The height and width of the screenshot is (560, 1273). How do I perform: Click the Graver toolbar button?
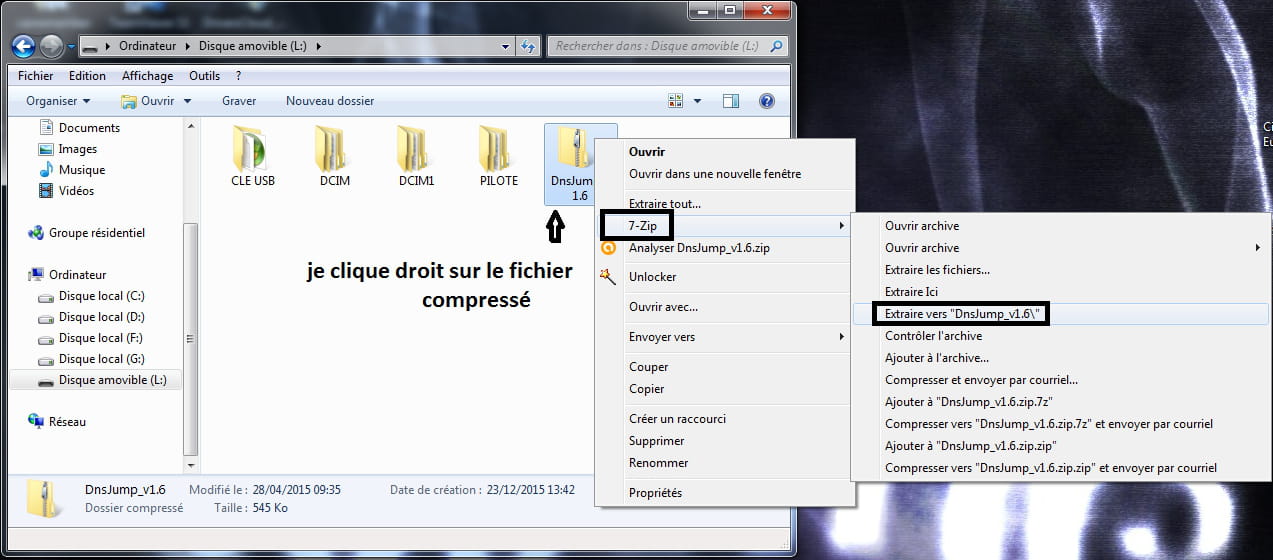click(x=239, y=101)
